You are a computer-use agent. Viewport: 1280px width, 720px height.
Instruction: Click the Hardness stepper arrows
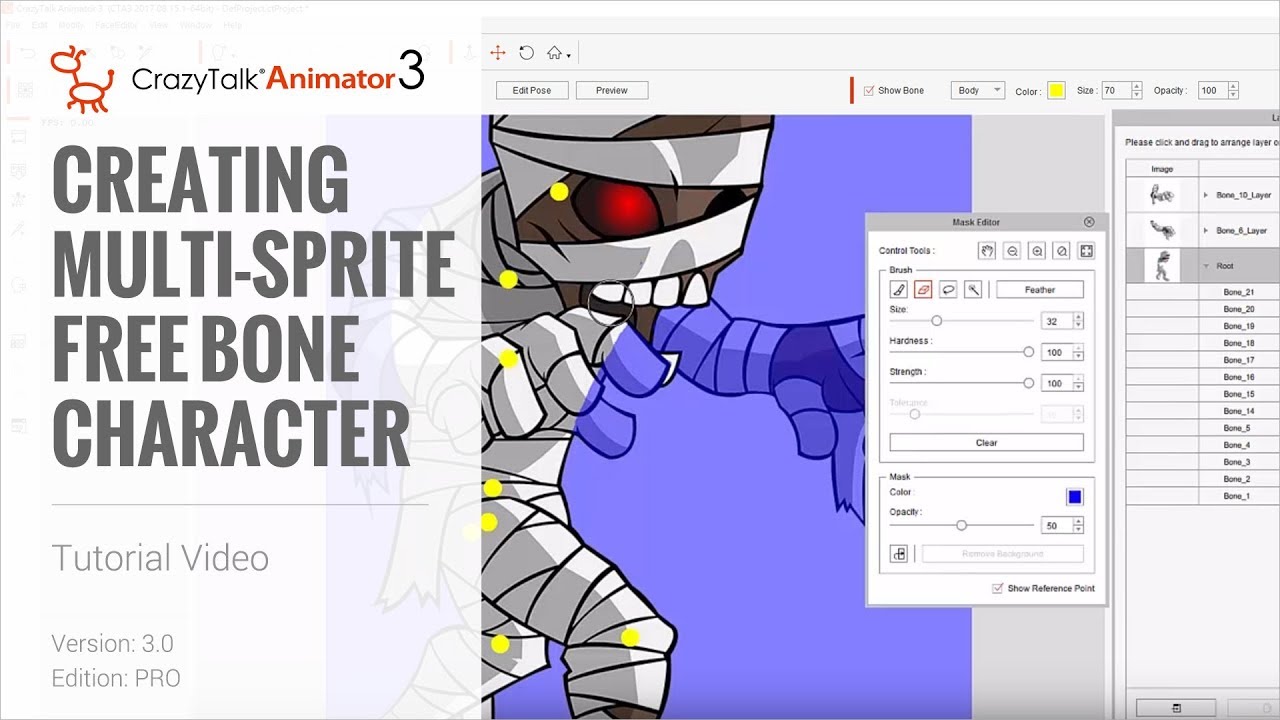tap(1078, 353)
